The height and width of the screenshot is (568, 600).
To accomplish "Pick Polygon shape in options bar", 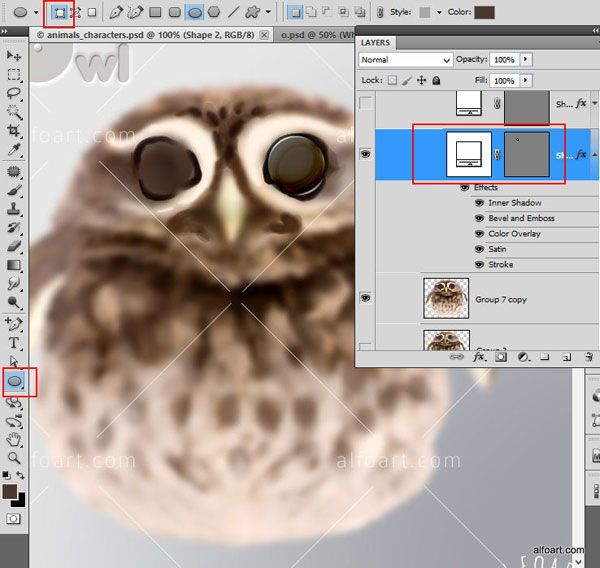I will [x=214, y=13].
